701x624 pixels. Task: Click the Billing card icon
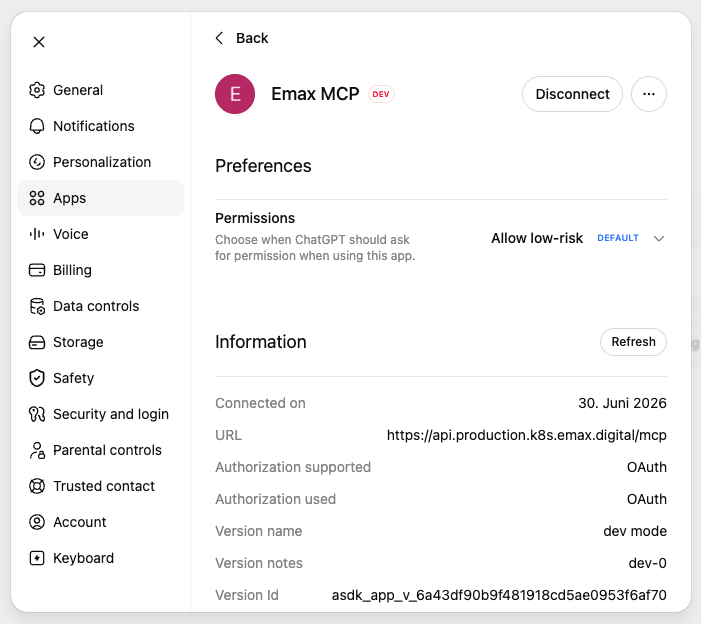pos(37,270)
